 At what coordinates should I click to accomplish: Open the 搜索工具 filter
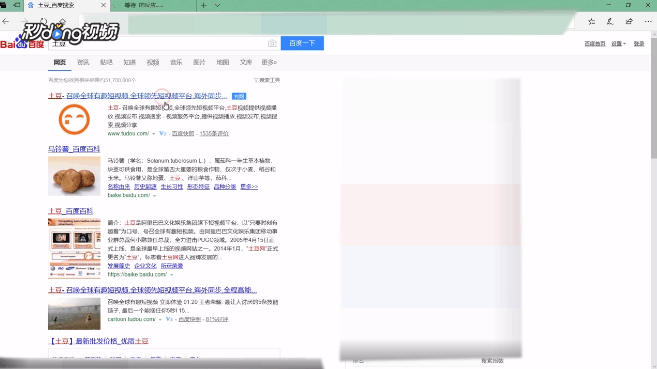point(267,80)
